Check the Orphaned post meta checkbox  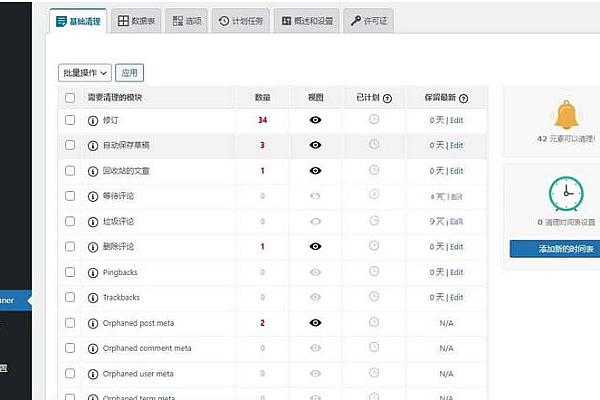point(70,323)
